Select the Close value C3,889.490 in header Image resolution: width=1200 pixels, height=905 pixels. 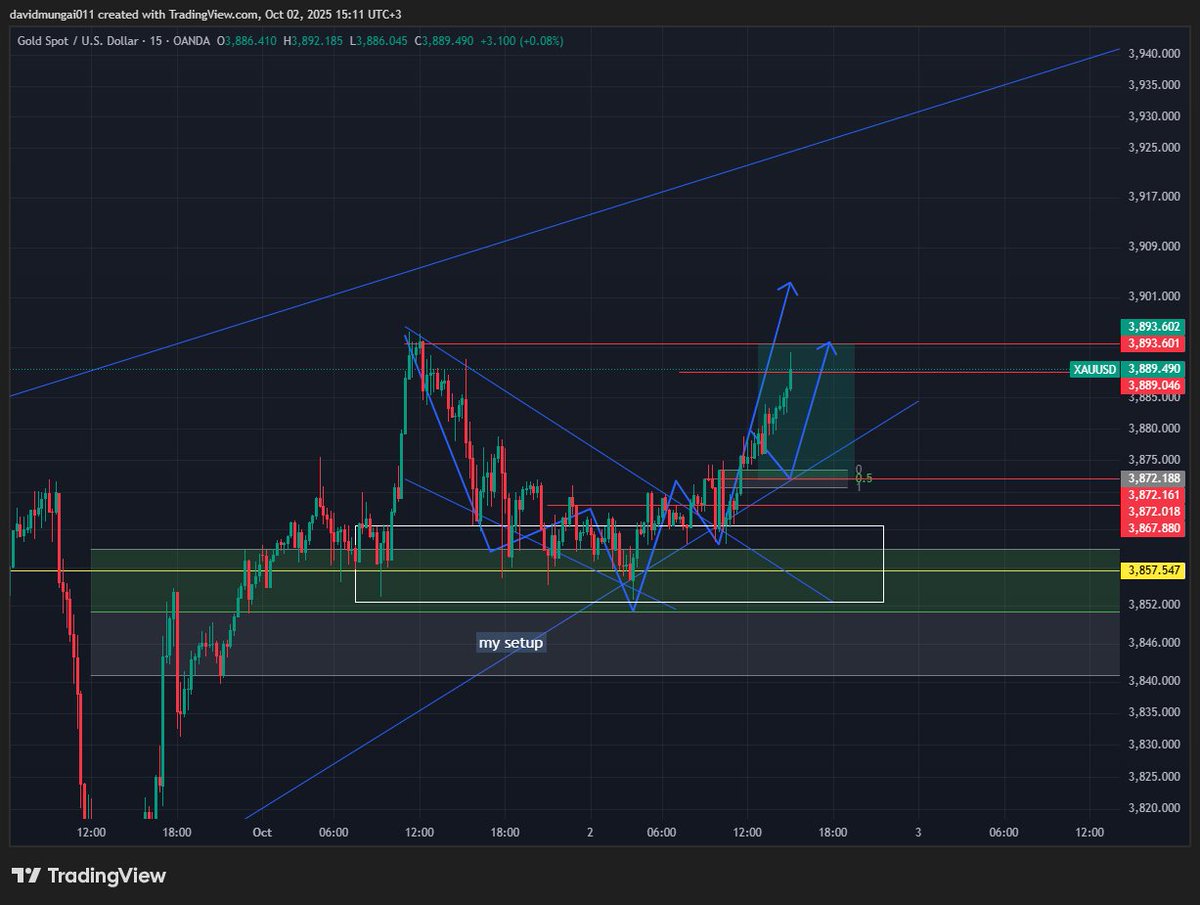point(444,41)
